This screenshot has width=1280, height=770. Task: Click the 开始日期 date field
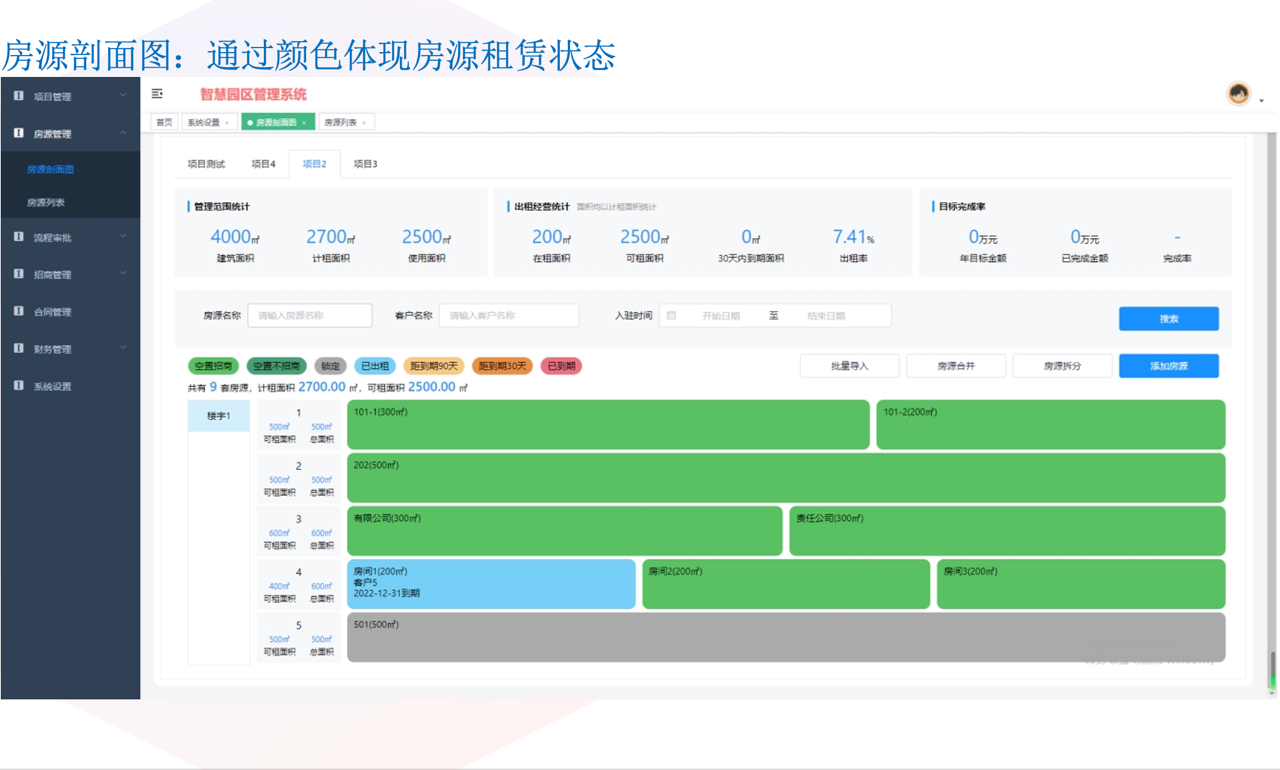tap(721, 316)
